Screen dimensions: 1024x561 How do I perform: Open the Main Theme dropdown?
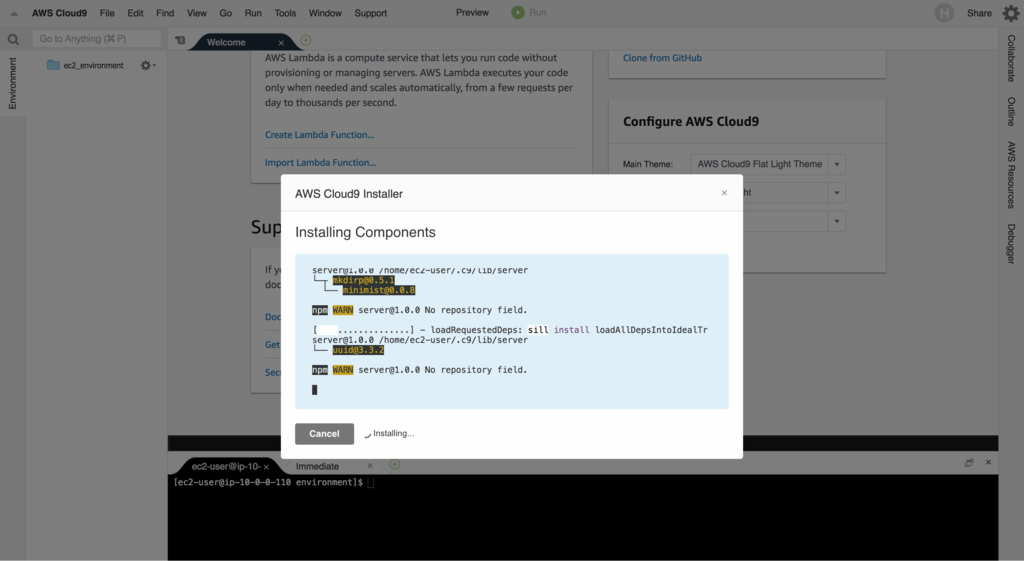pyautogui.click(x=767, y=164)
